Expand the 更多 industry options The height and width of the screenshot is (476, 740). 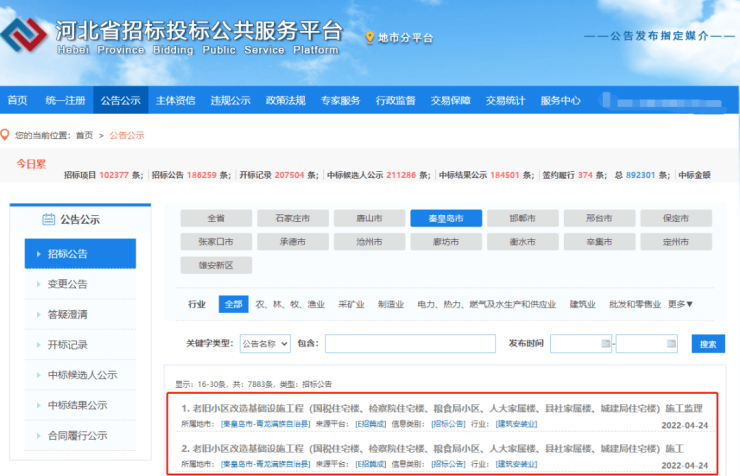pyautogui.click(x=680, y=304)
